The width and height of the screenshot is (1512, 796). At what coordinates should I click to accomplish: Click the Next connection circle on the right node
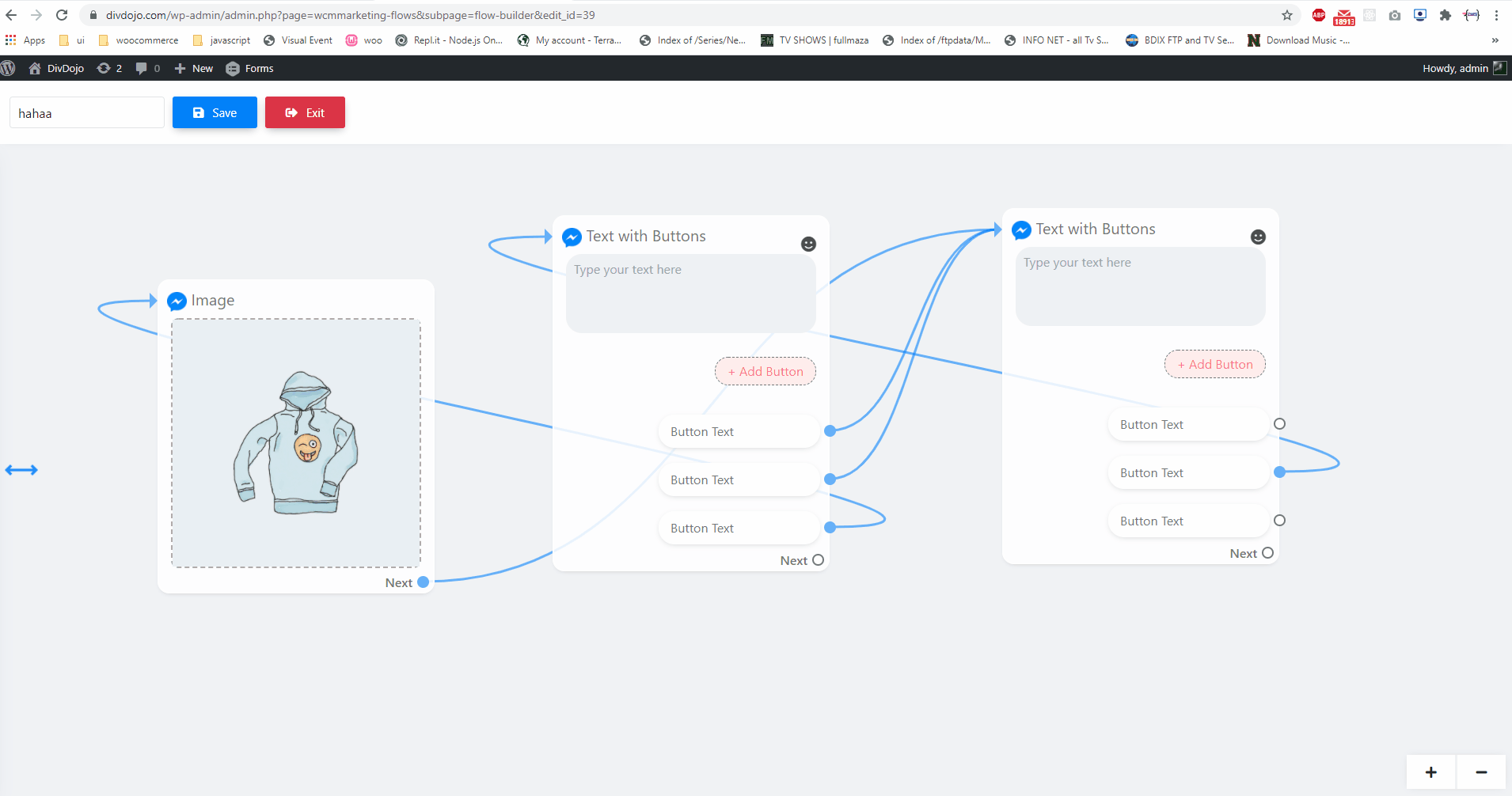point(1268,552)
